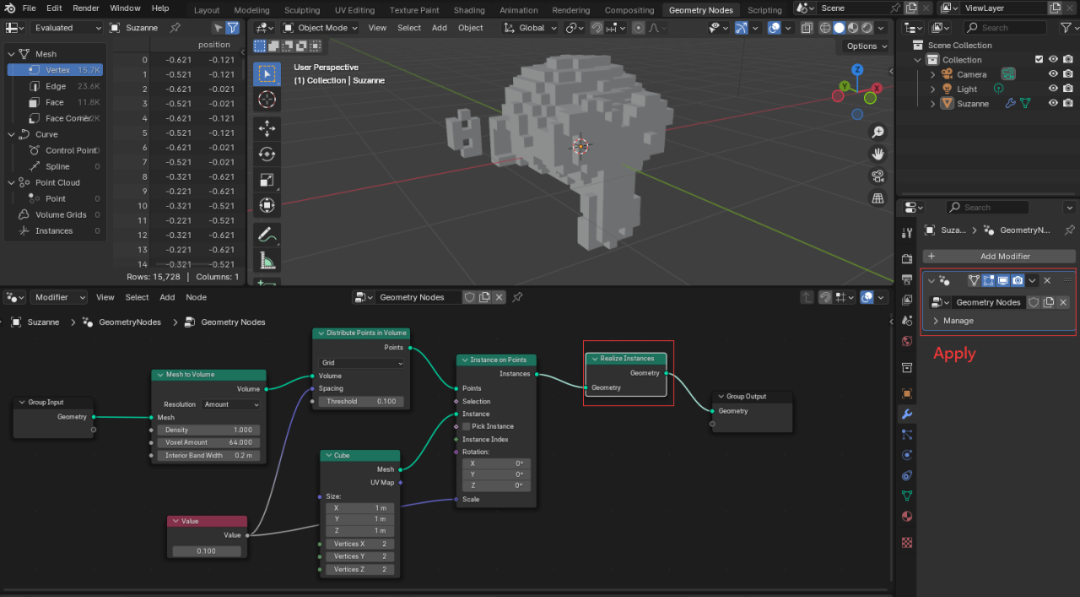Hide the Camera object in outliner
The width and height of the screenshot is (1080, 597).
pyautogui.click(x=1053, y=74)
